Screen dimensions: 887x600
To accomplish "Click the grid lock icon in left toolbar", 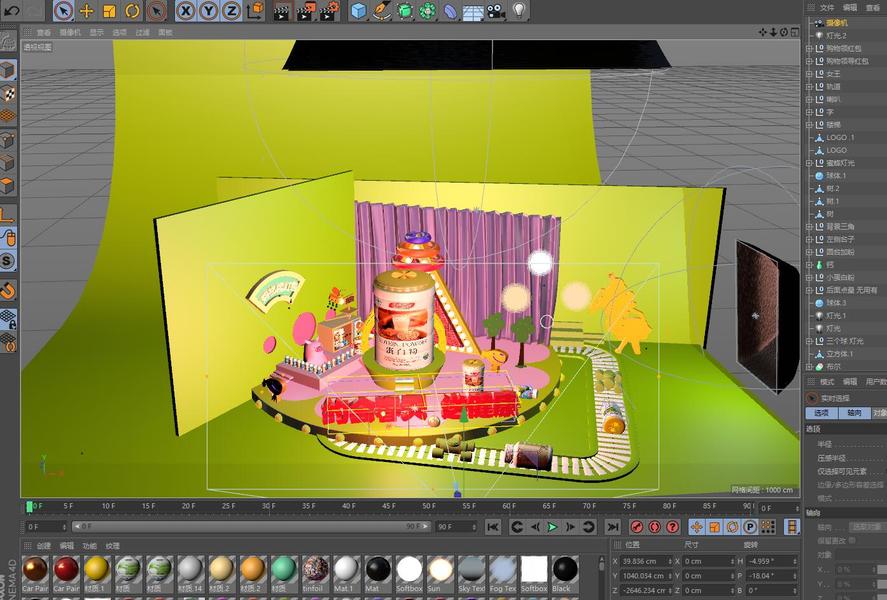I will (8, 320).
